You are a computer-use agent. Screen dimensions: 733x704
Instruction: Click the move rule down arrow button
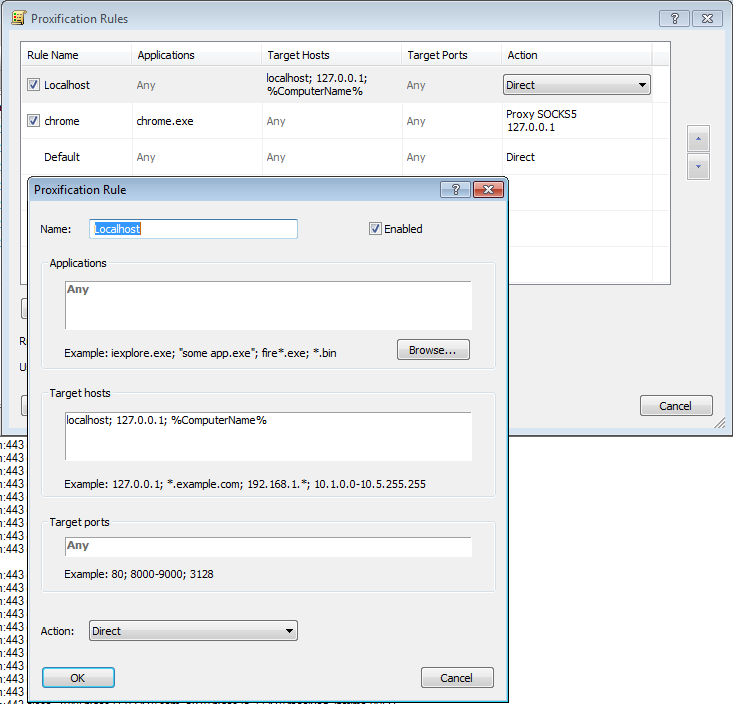coord(698,167)
